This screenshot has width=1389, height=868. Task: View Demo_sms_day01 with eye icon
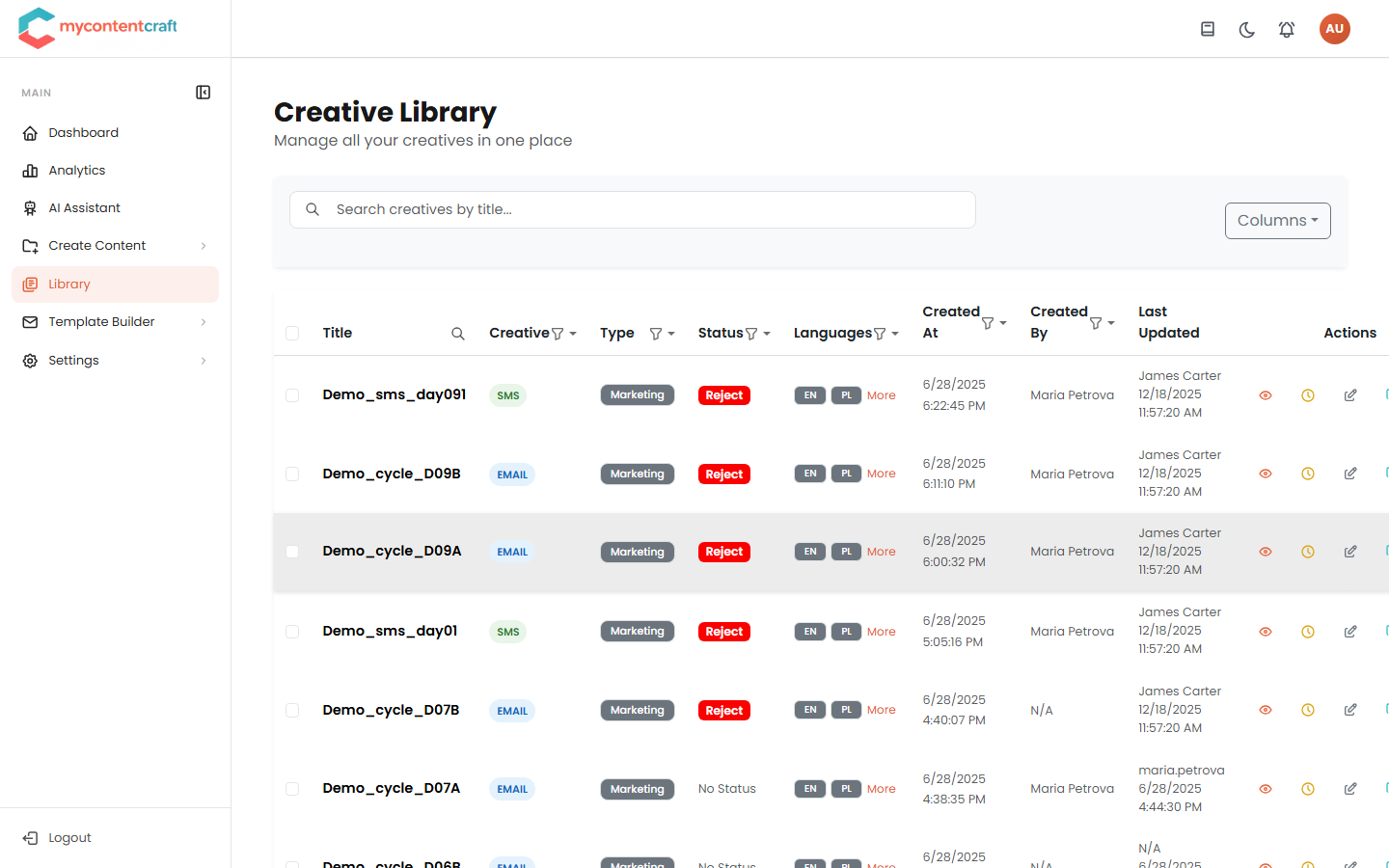coord(1266,632)
